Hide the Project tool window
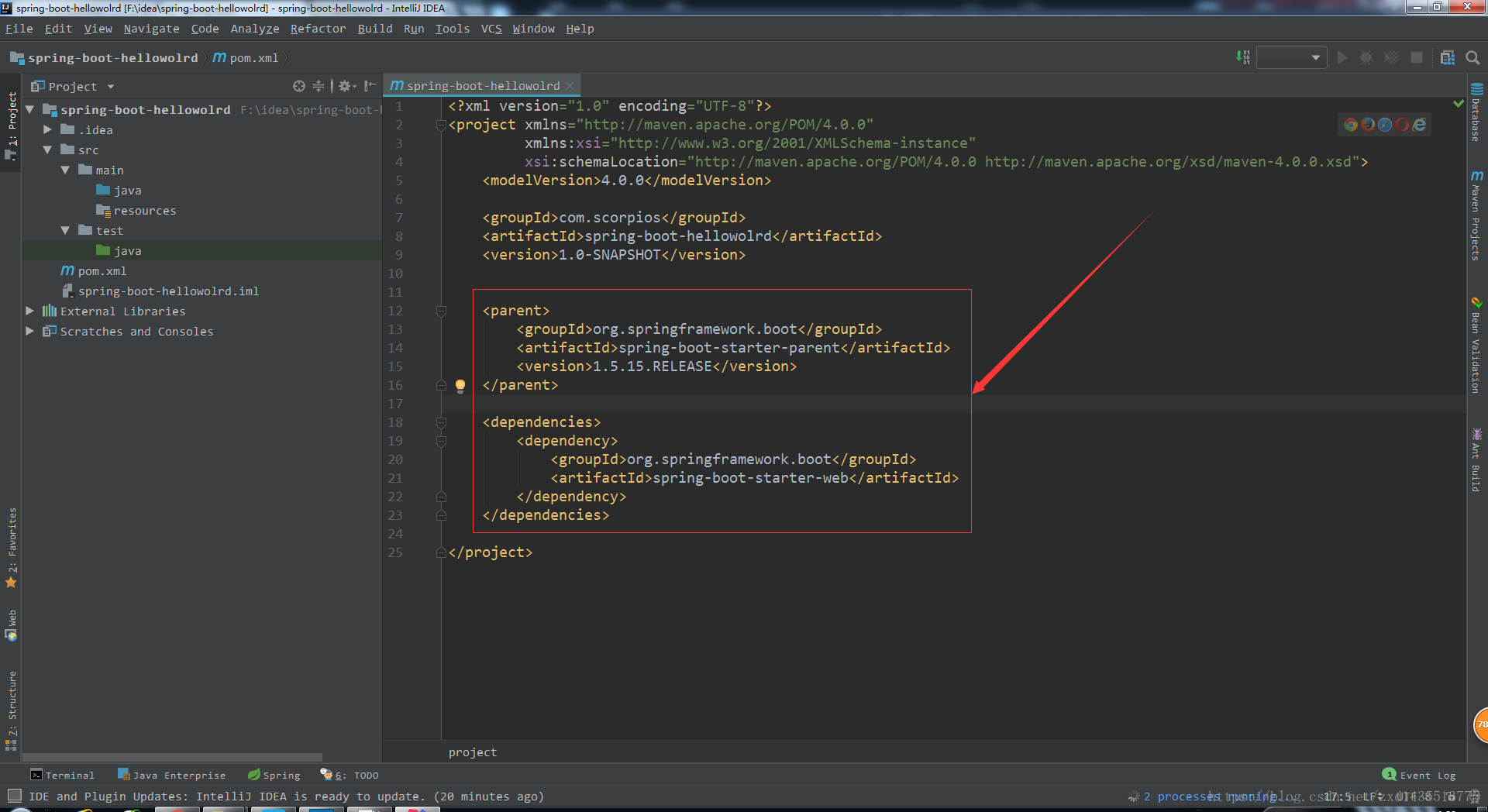This screenshot has width=1488, height=812. coord(370,86)
